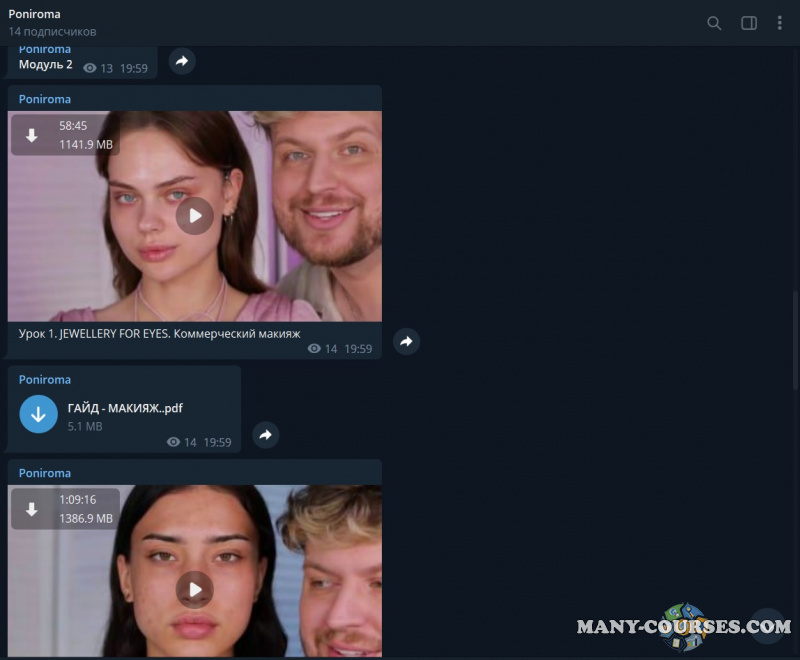This screenshot has height=660, width=800.
Task: Open the search in the Poniroma channel
Action: coord(714,22)
